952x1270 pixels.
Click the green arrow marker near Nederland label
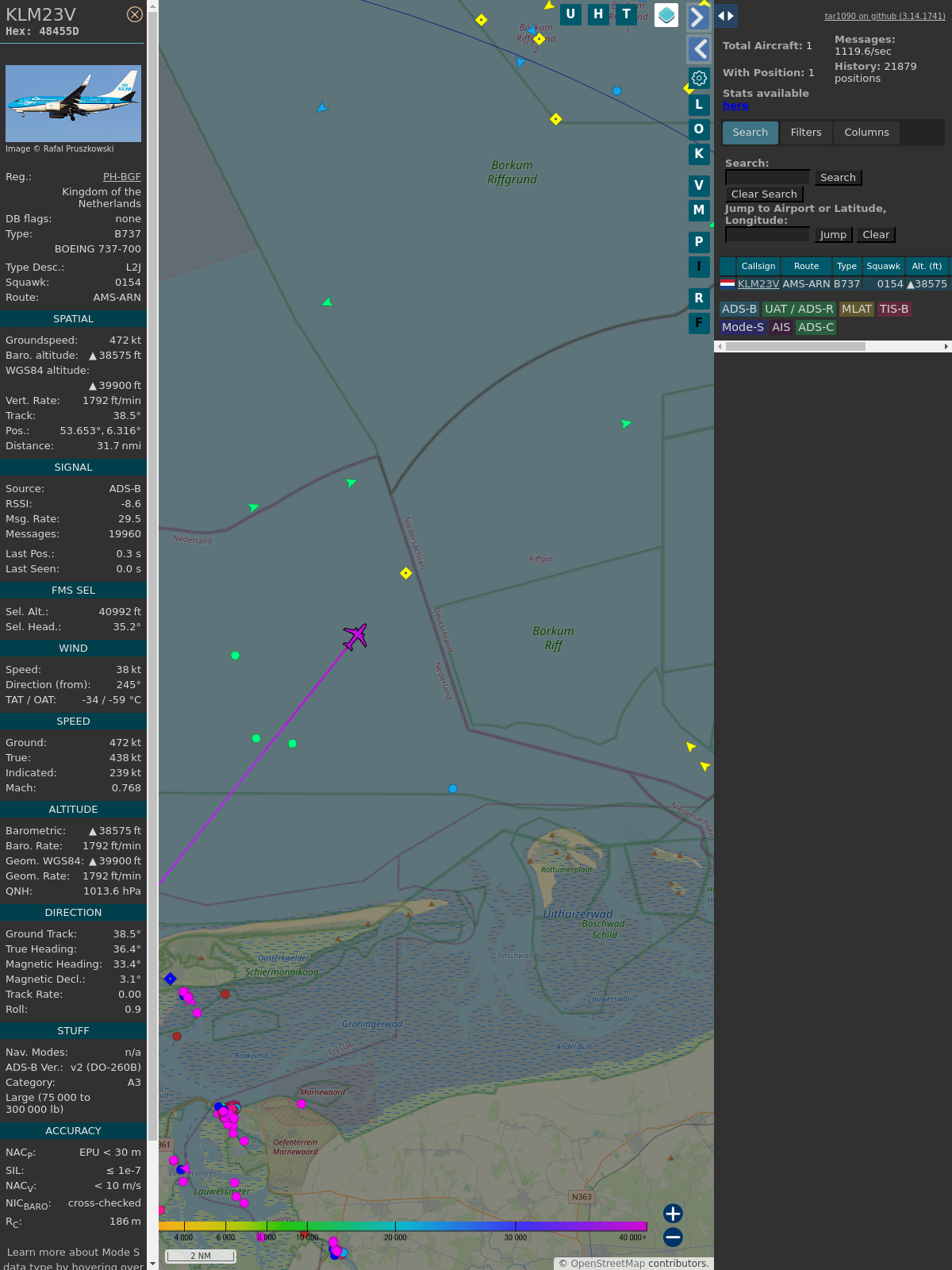tap(254, 507)
